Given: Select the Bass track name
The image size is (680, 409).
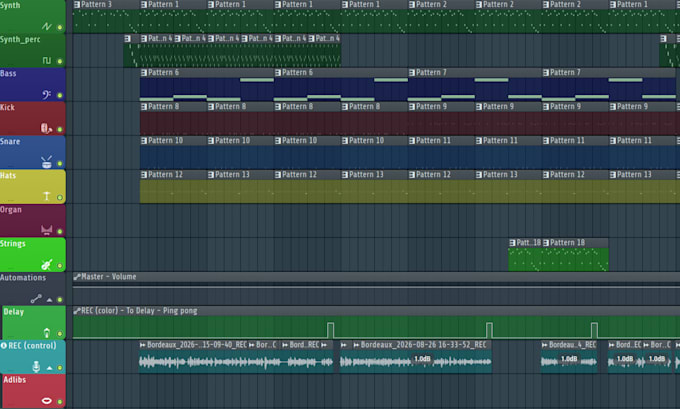Looking at the screenshot, I should [8, 73].
